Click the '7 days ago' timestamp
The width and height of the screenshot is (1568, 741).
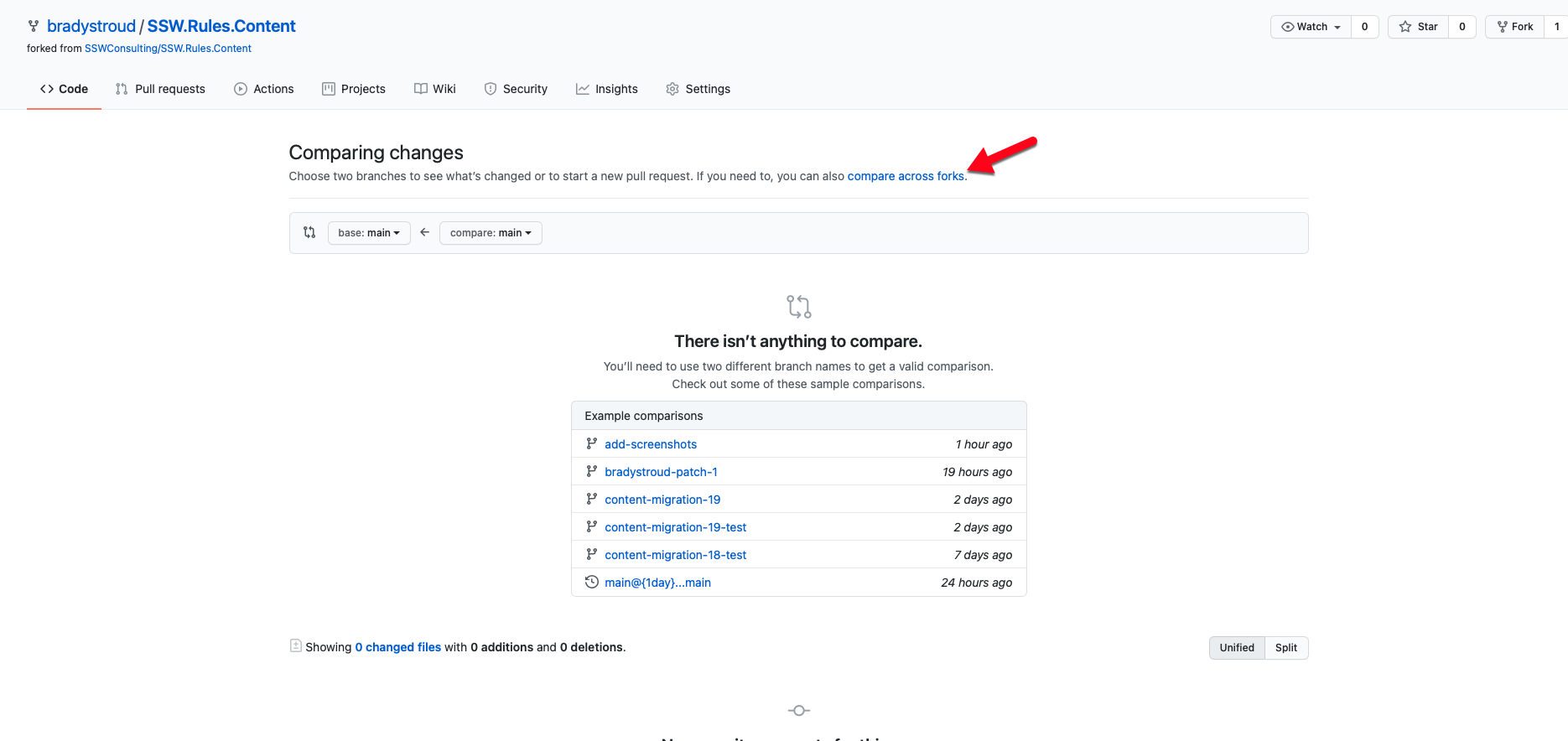(983, 555)
